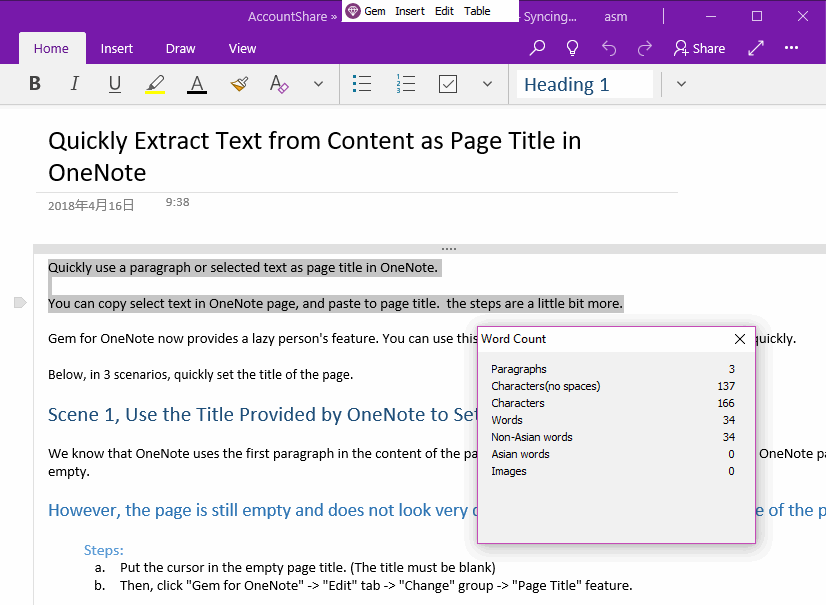Click the Word Count dialog title

pyautogui.click(x=513, y=339)
